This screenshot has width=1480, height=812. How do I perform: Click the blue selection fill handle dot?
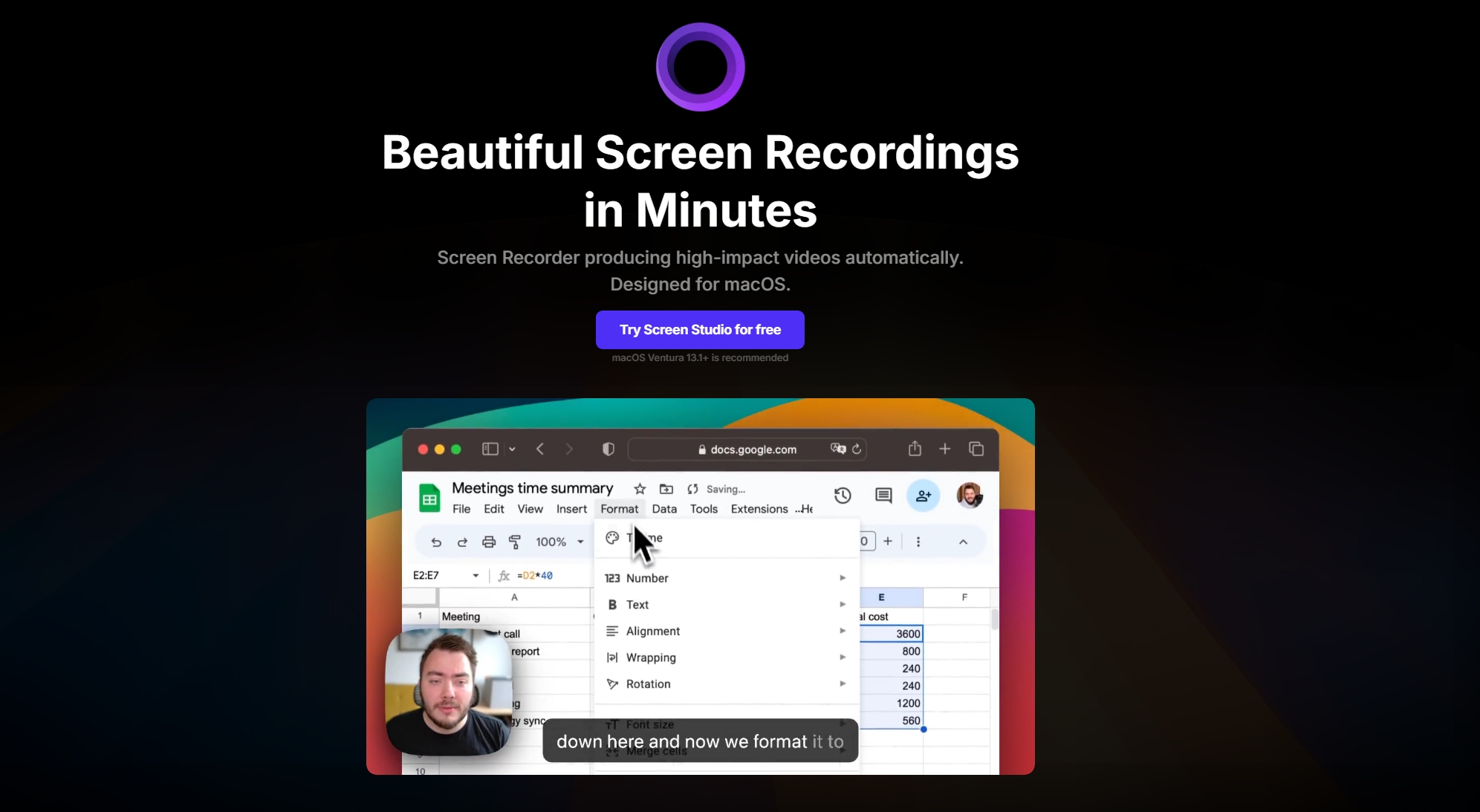[924, 730]
